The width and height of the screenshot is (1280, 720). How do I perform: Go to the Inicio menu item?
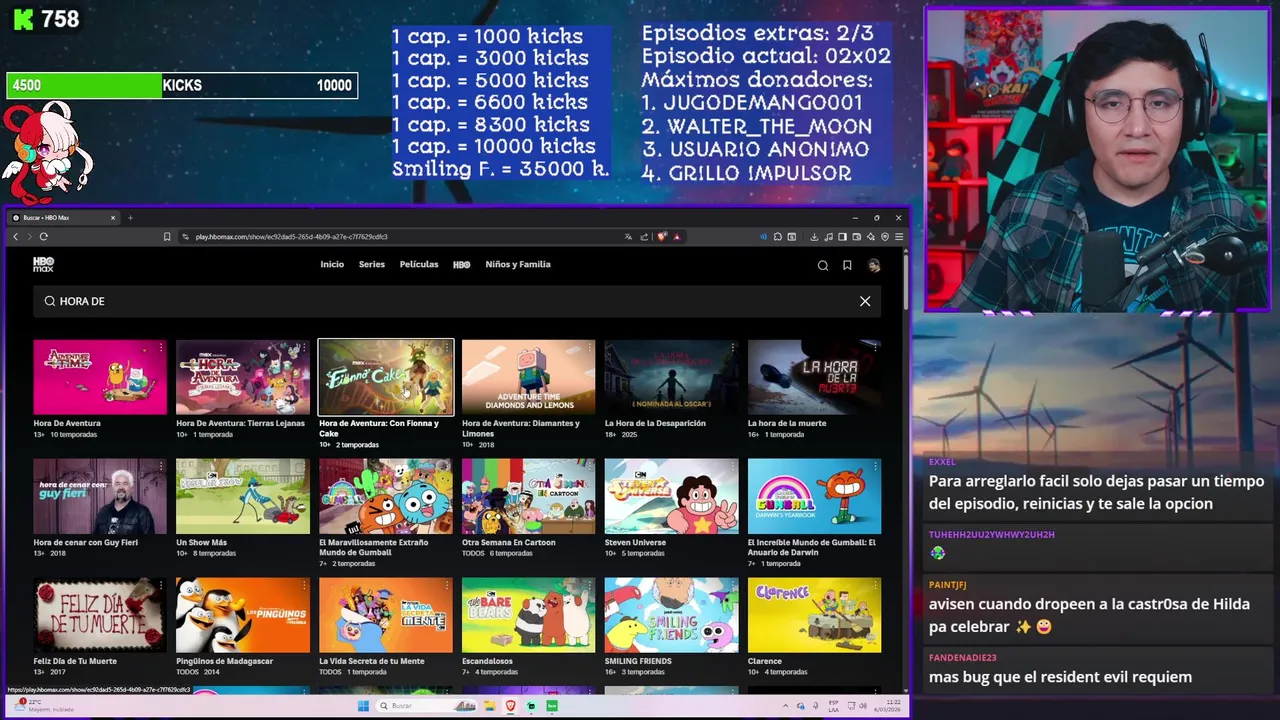point(332,265)
